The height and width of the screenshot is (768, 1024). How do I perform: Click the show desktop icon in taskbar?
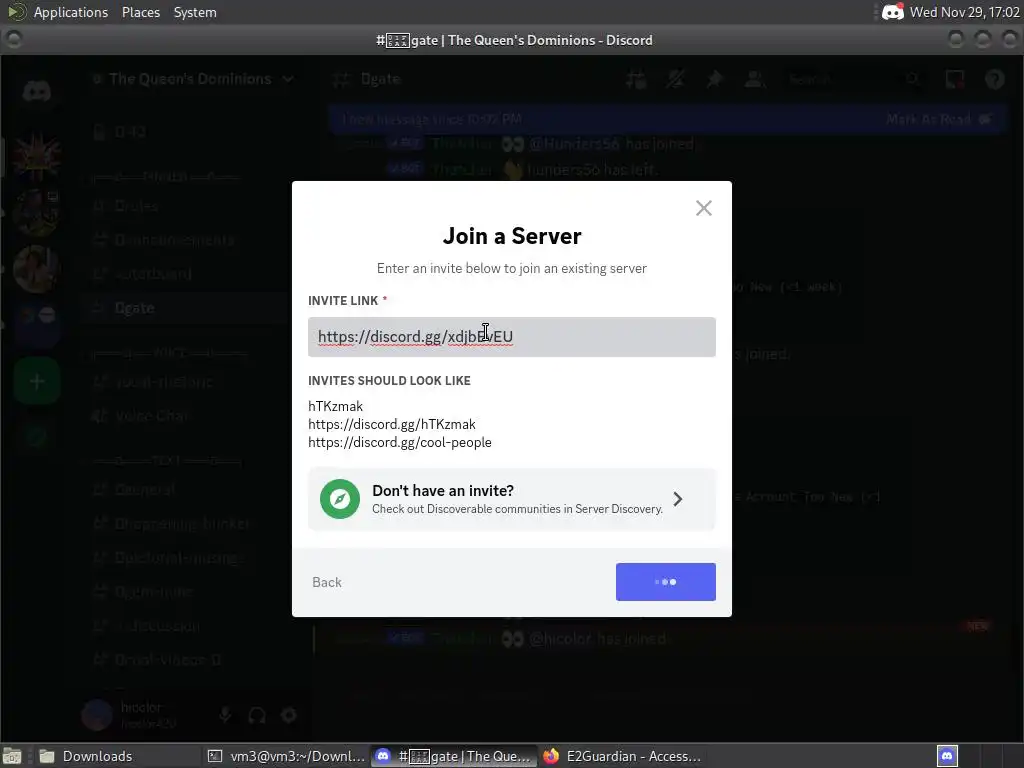(12, 756)
